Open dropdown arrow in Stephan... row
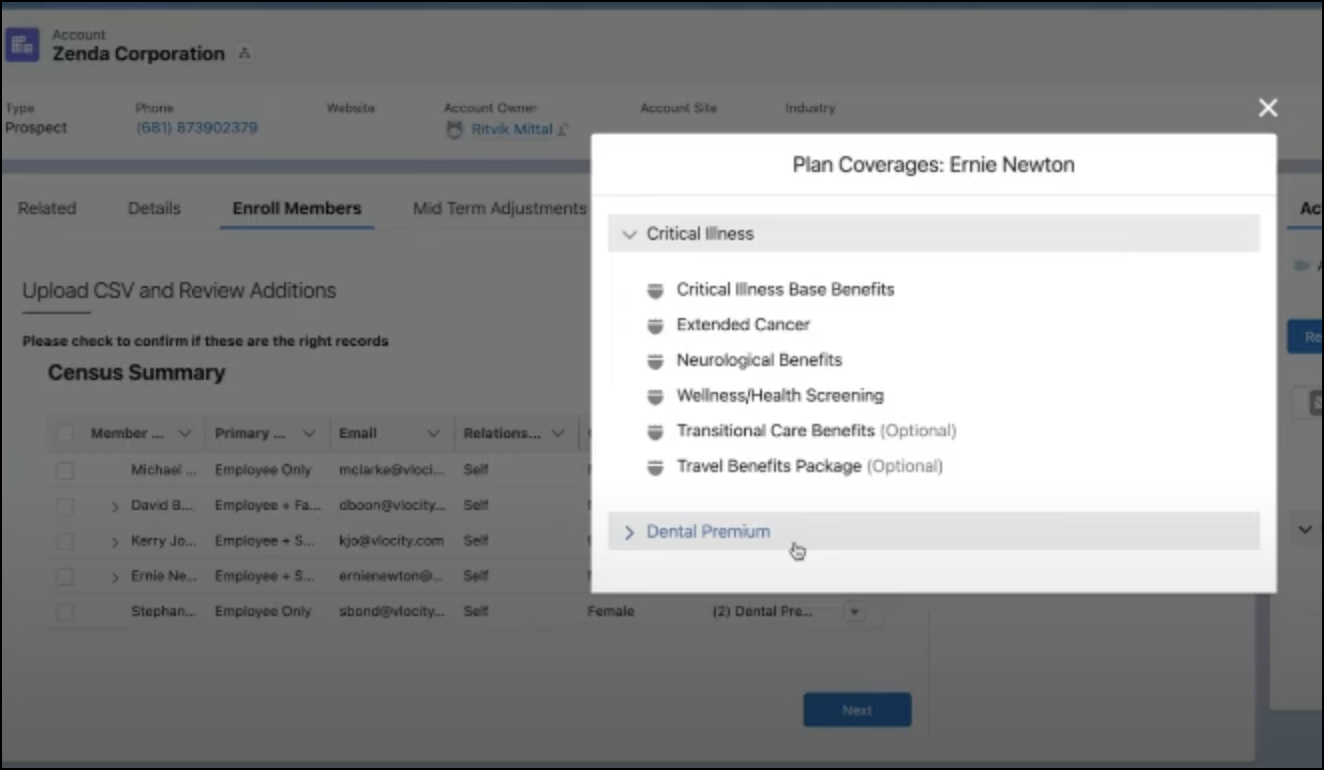The height and width of the screenshot is (770, 1324). tap(853, 612)
